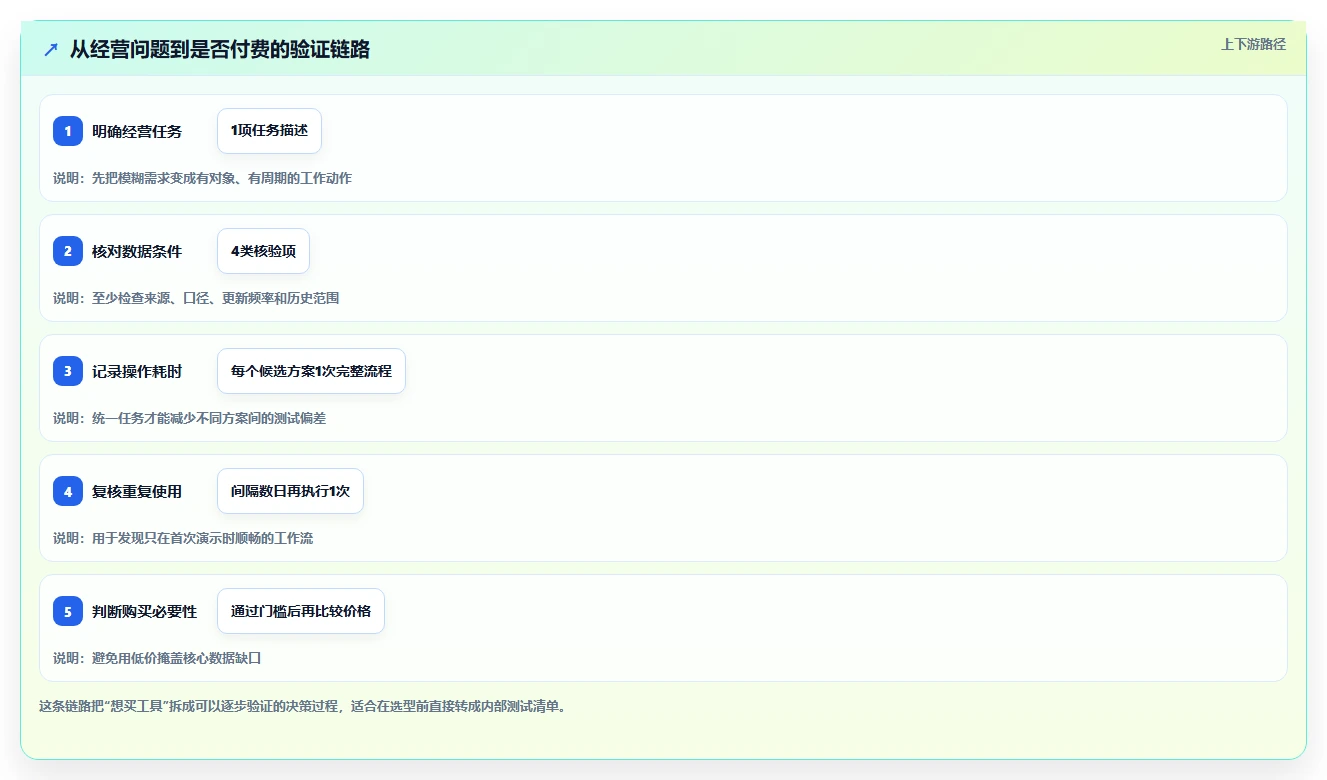Screen dimensions: 1327x780
Task: Click the step 3 number badge
Action: click(x=68, y=371)
